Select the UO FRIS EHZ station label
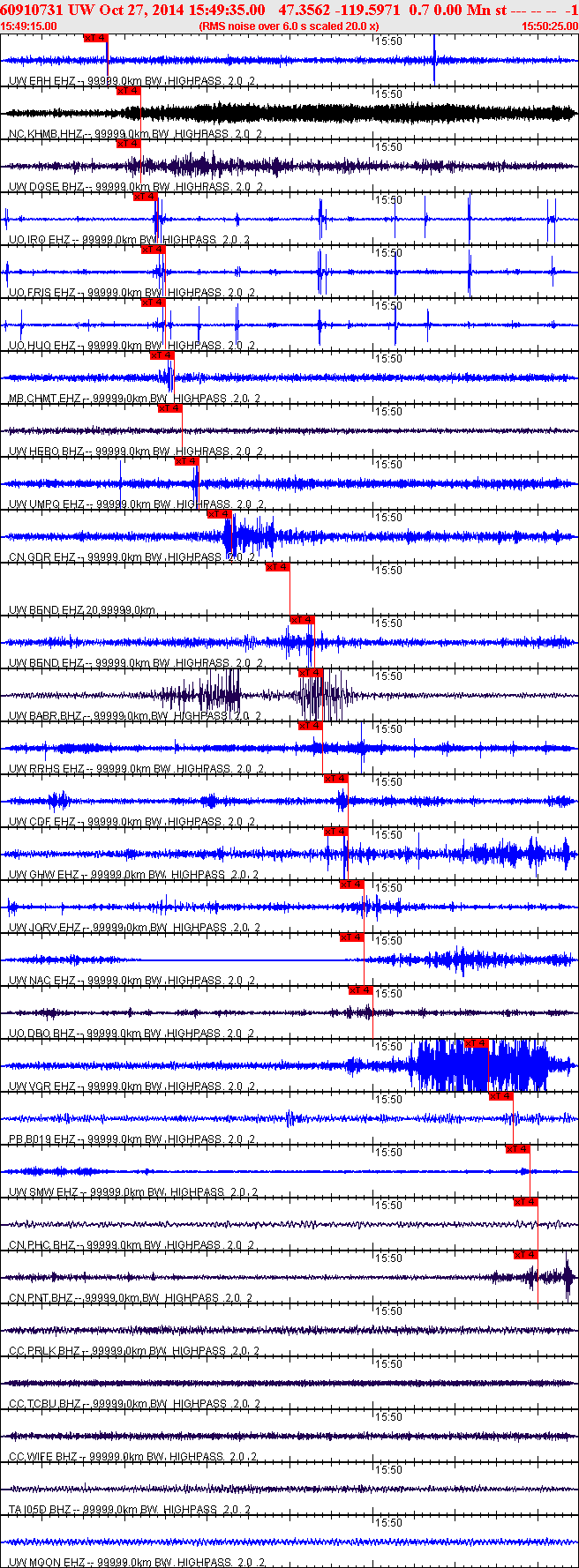 coord(132,293)
